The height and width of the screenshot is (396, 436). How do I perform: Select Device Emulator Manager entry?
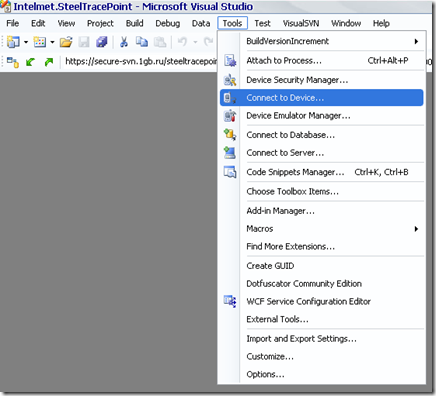pyautogui.click(x=322, y=116)
